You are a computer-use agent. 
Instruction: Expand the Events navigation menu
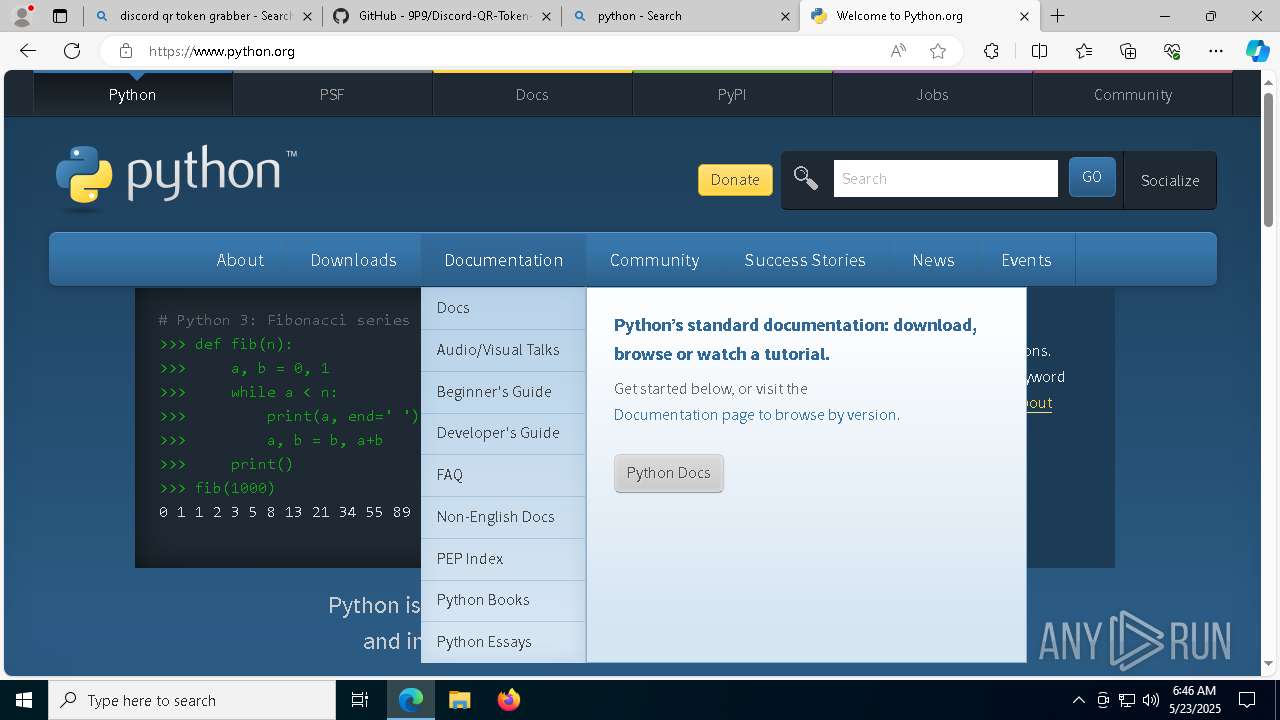tap(1026, 260)
